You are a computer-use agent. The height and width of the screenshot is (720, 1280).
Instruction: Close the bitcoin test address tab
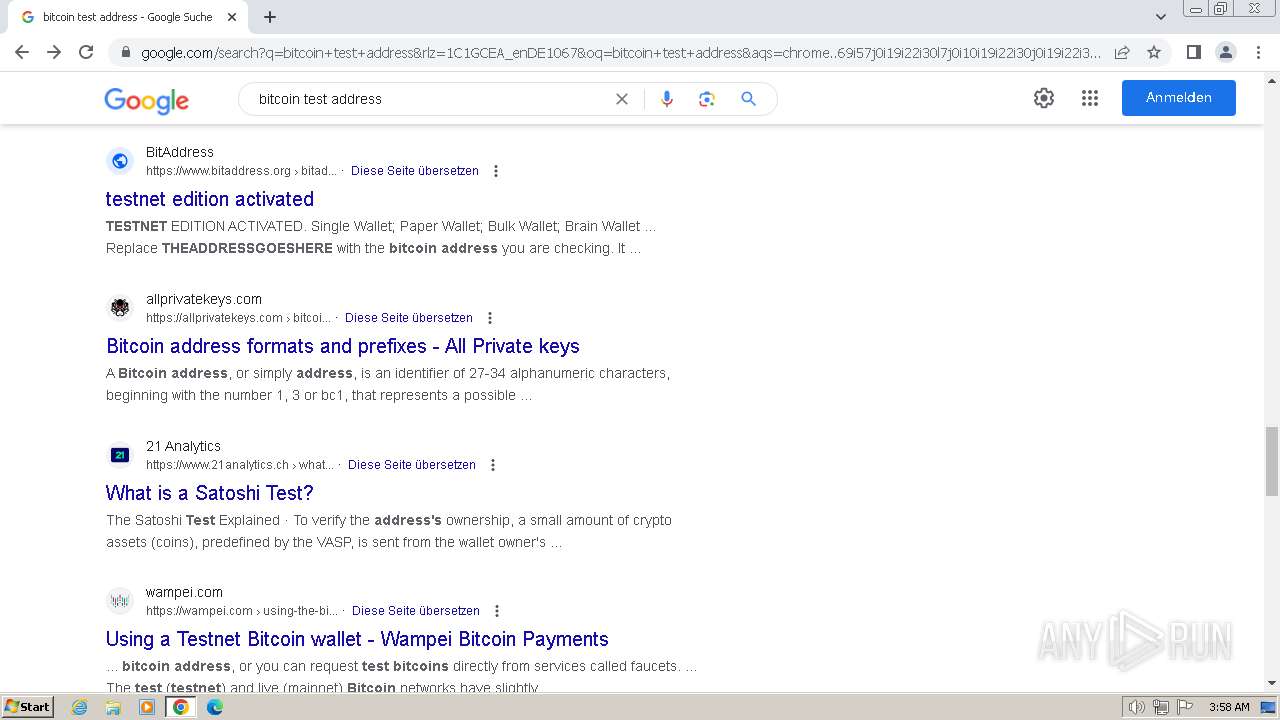click(x=232, y=17)
